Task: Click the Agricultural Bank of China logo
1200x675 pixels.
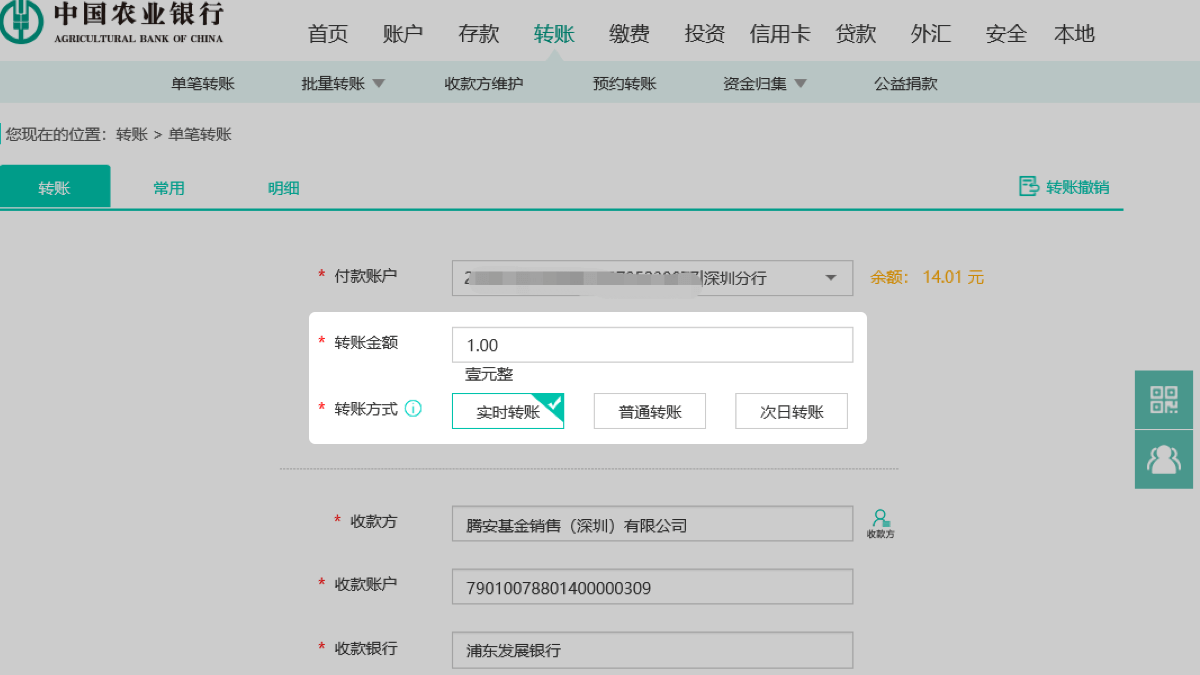Action: (20, 23)
